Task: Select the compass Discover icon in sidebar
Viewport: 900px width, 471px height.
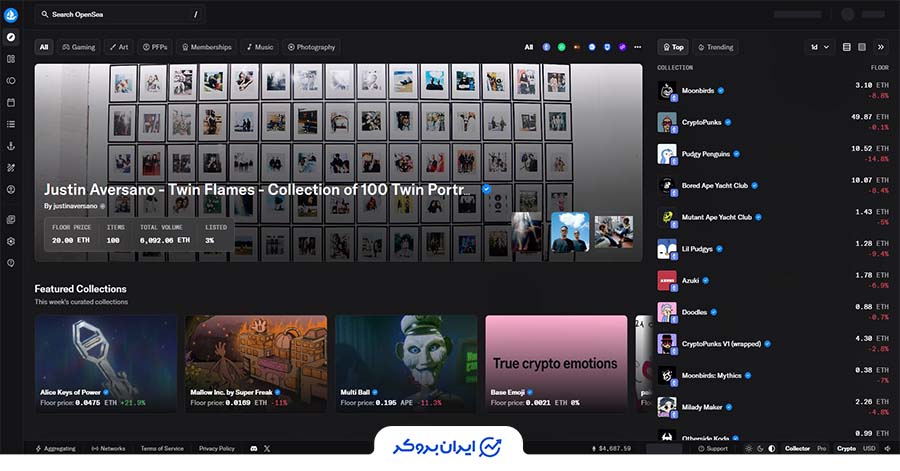Action: coord(11,37)
